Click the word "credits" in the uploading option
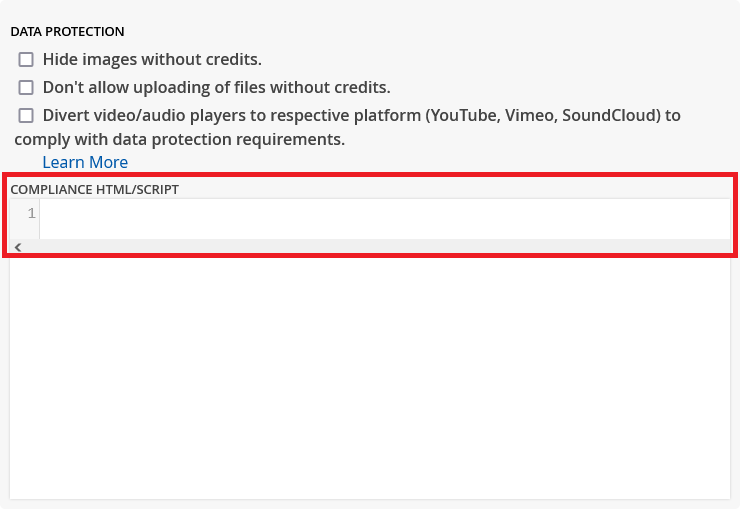This screenshot has width=740, height=509. [357, 88]
